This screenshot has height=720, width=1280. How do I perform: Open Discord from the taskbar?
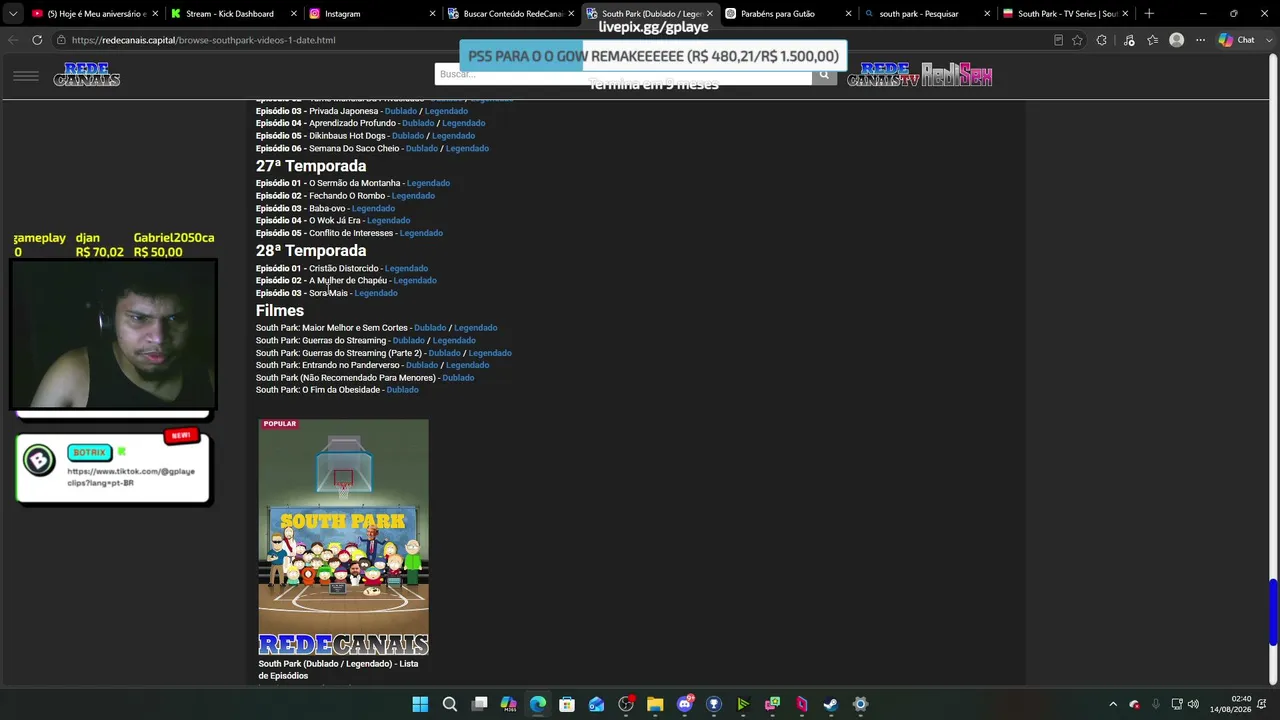coord(685,704)
